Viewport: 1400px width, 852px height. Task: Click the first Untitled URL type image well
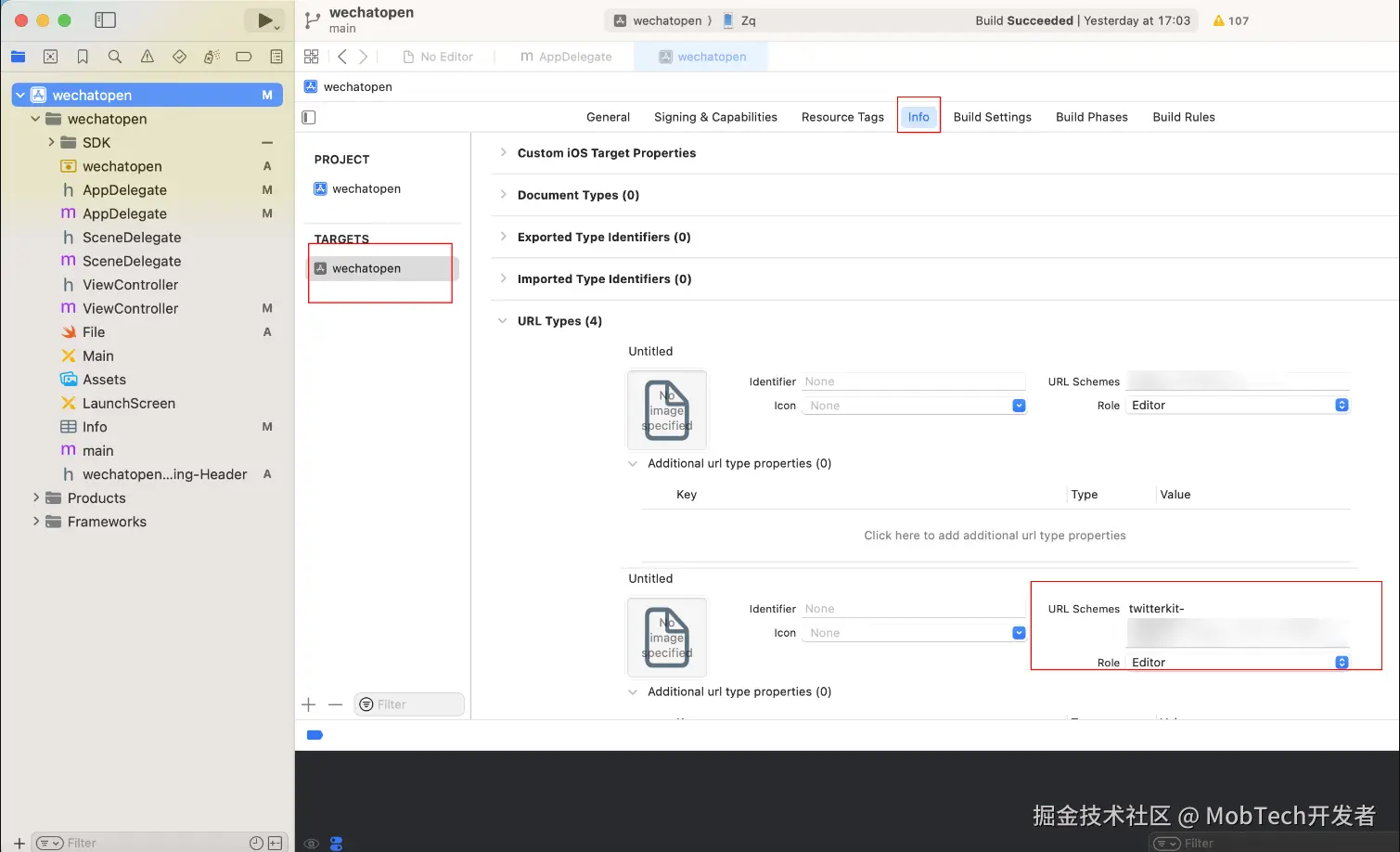[667, 409]
